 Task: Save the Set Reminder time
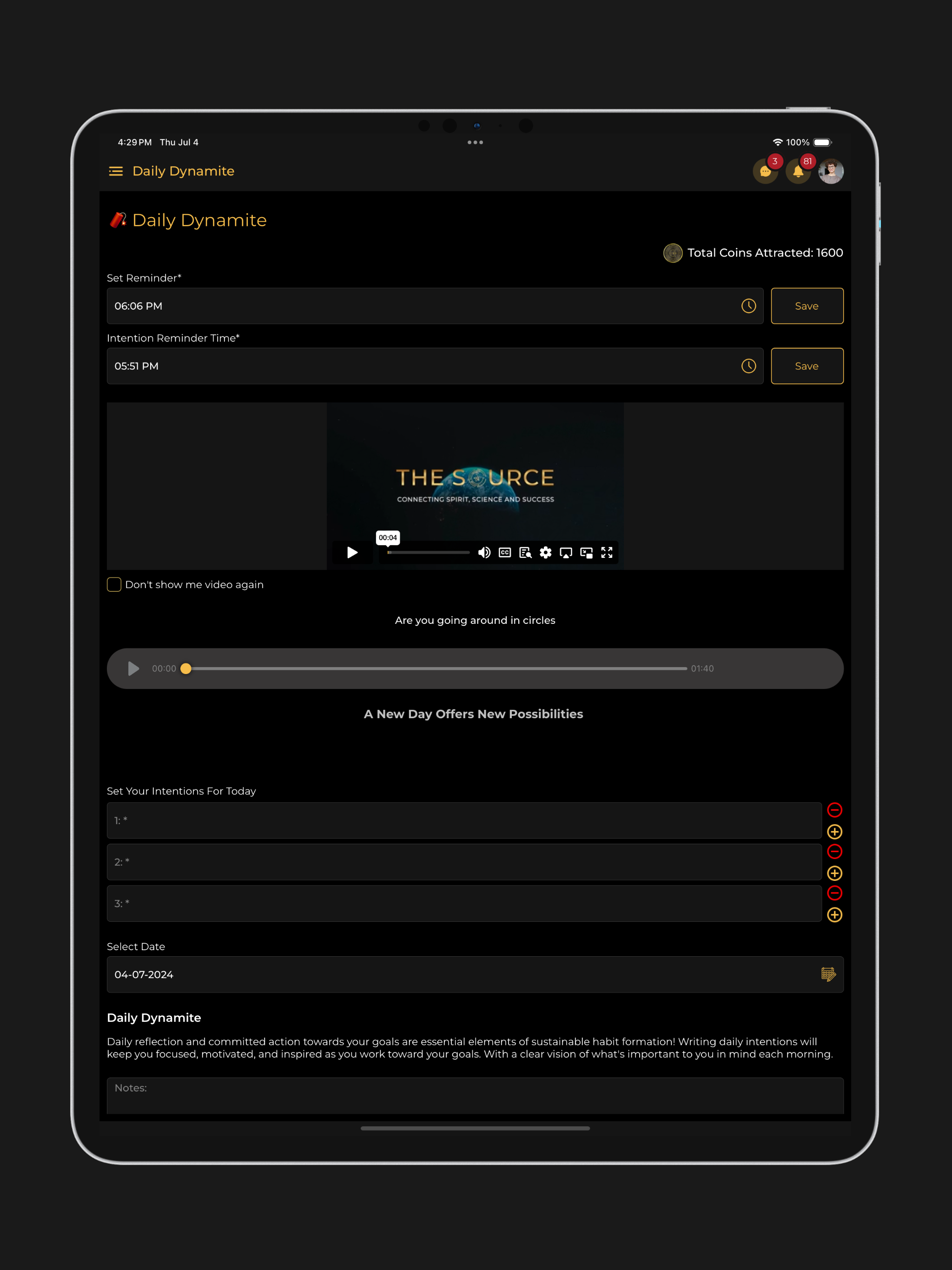tap(807, 306)
